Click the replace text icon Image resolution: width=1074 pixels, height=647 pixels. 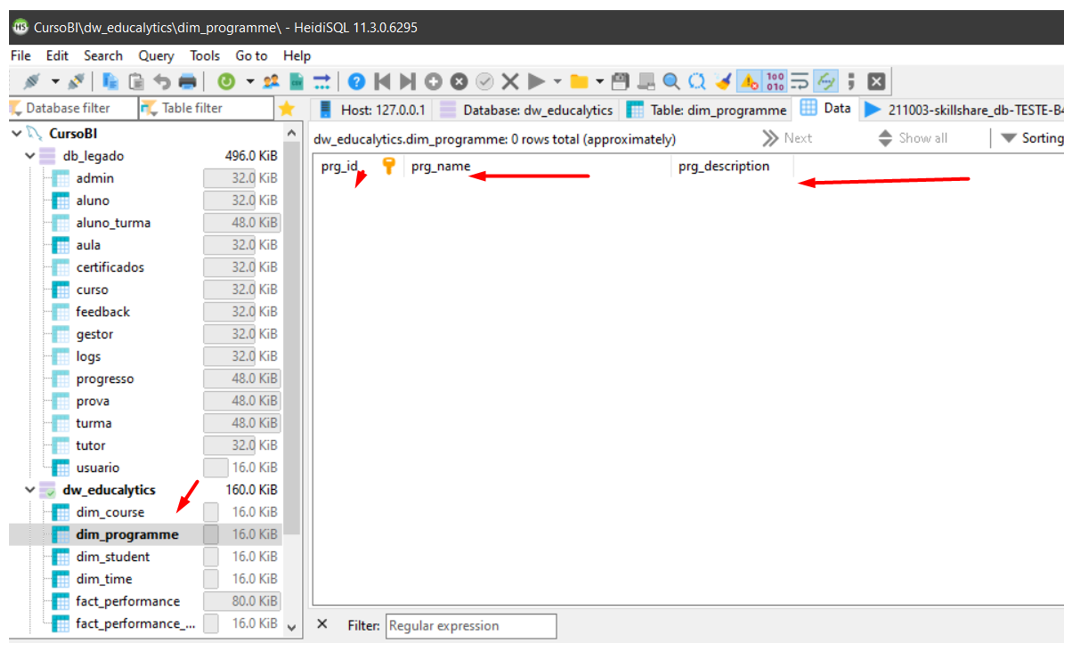(697, 81)
